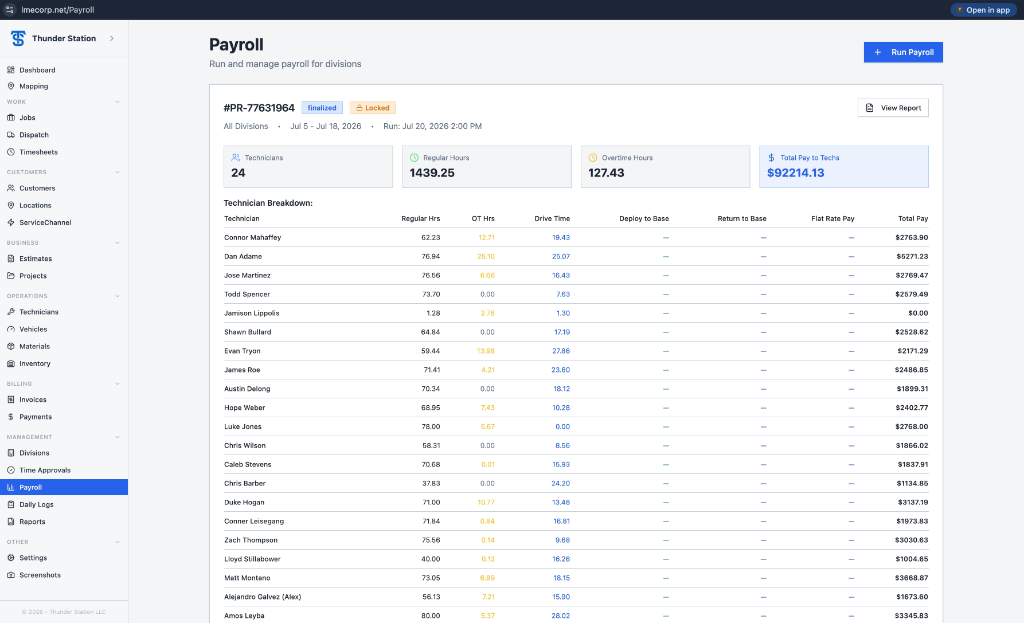Viewport: 1024px width, 623px height.
Task: Collapse the OTHER section chevron
Action: 118,542
